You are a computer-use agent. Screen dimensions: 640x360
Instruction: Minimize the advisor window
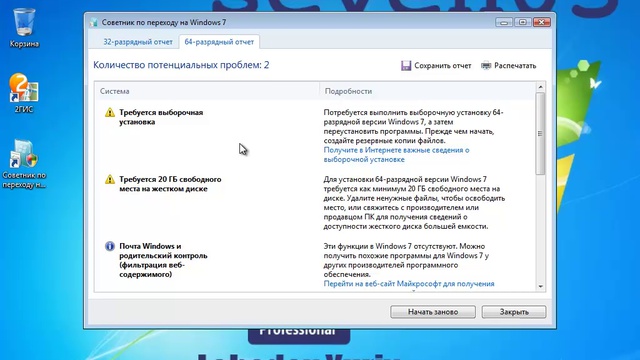point(504,22)
